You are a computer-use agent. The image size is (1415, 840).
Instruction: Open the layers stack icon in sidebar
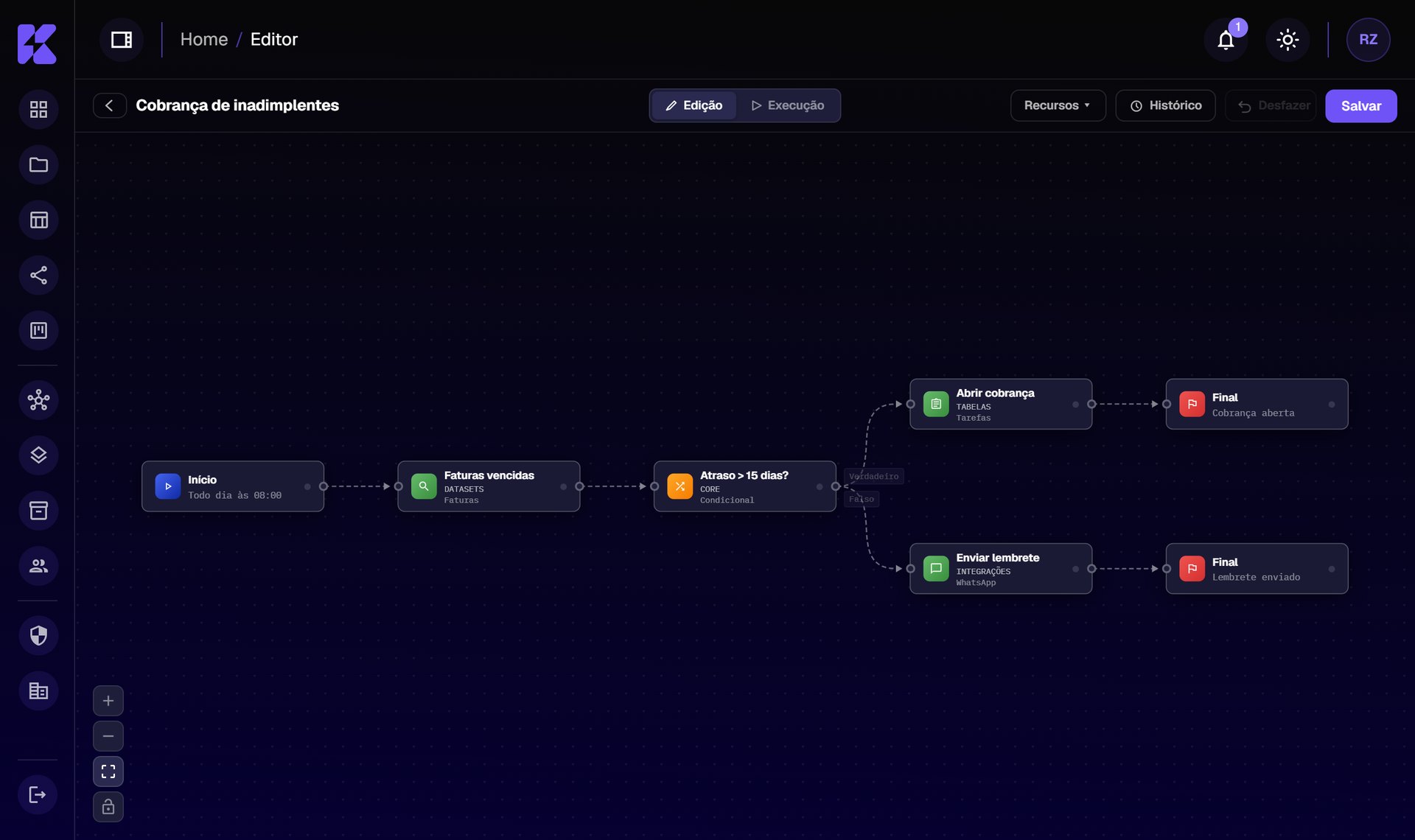(x=38, y=455)
